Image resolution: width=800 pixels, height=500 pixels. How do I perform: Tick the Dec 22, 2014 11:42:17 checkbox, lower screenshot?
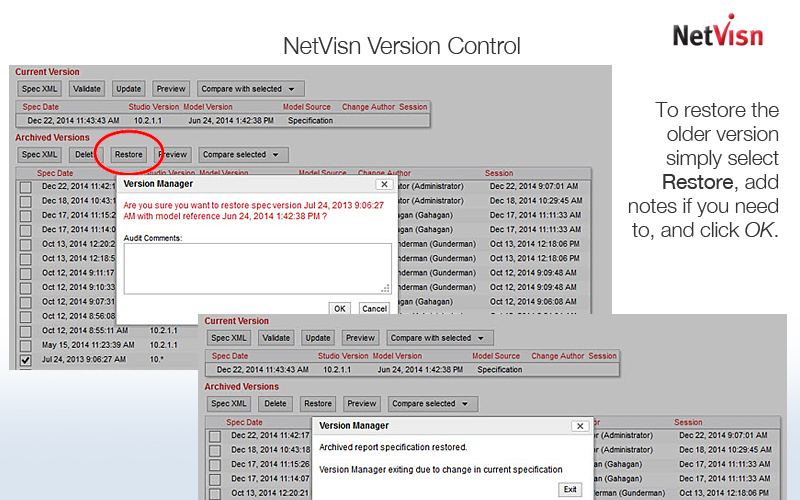coord(215,436)
